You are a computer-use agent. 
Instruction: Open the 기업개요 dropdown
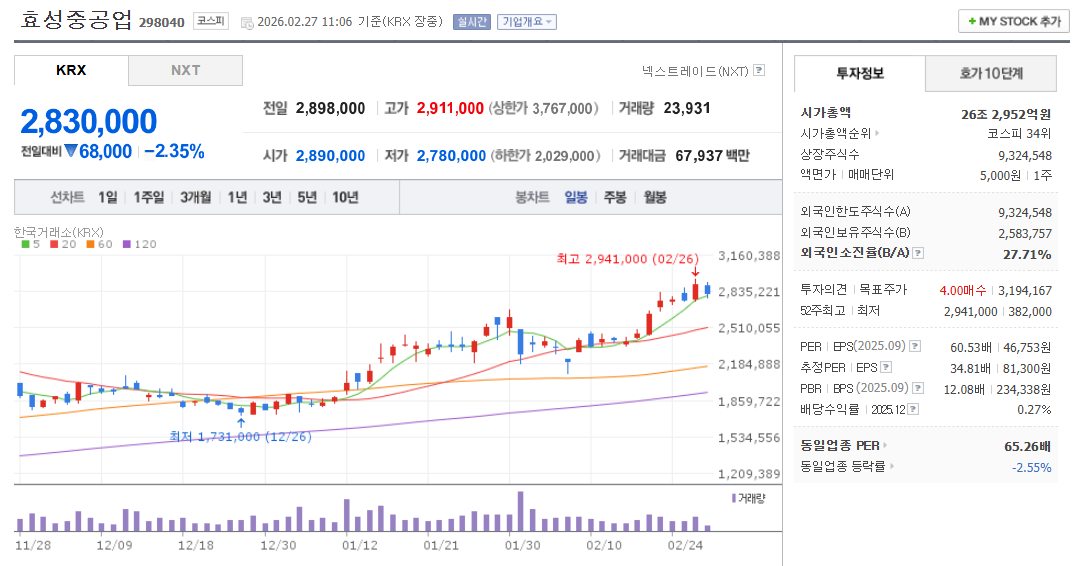tap(527, 22)
